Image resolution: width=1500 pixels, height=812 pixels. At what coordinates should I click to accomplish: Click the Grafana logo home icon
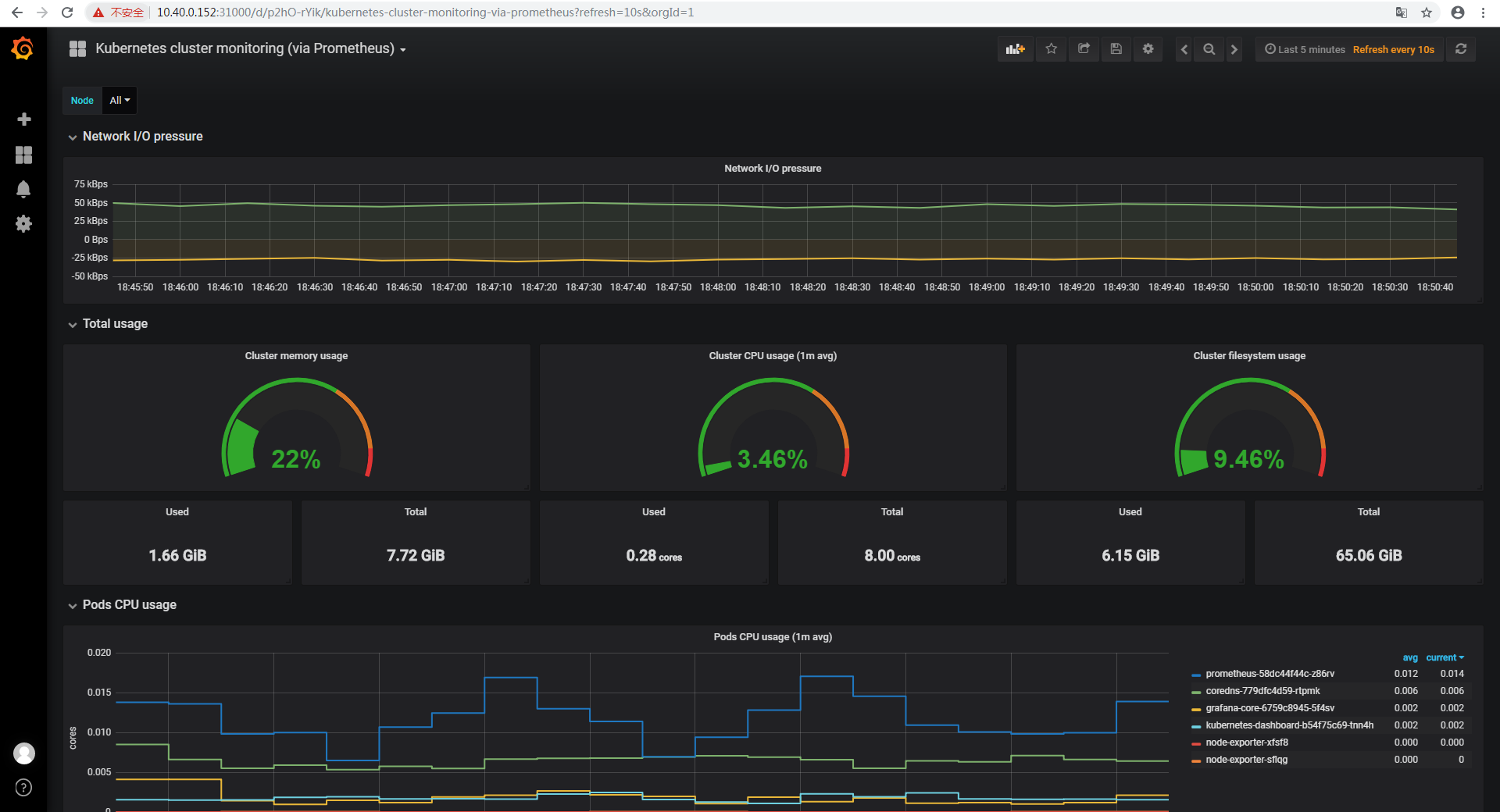[x=23, y=49]
